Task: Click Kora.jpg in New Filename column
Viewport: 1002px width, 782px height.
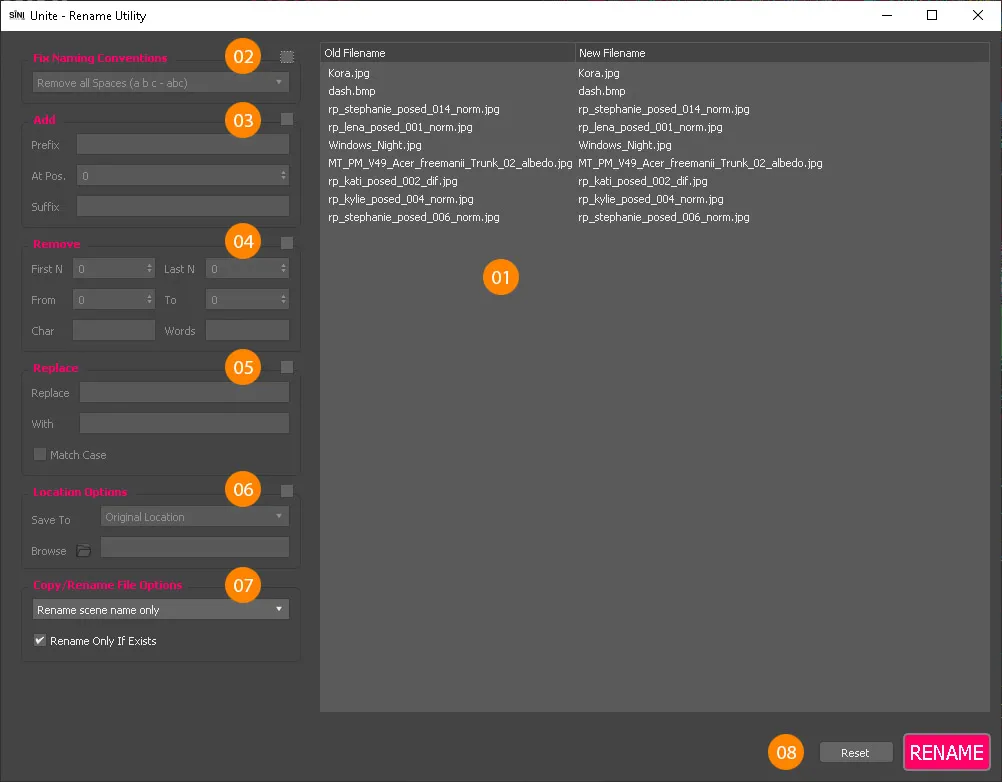Action: coord(599,73)
